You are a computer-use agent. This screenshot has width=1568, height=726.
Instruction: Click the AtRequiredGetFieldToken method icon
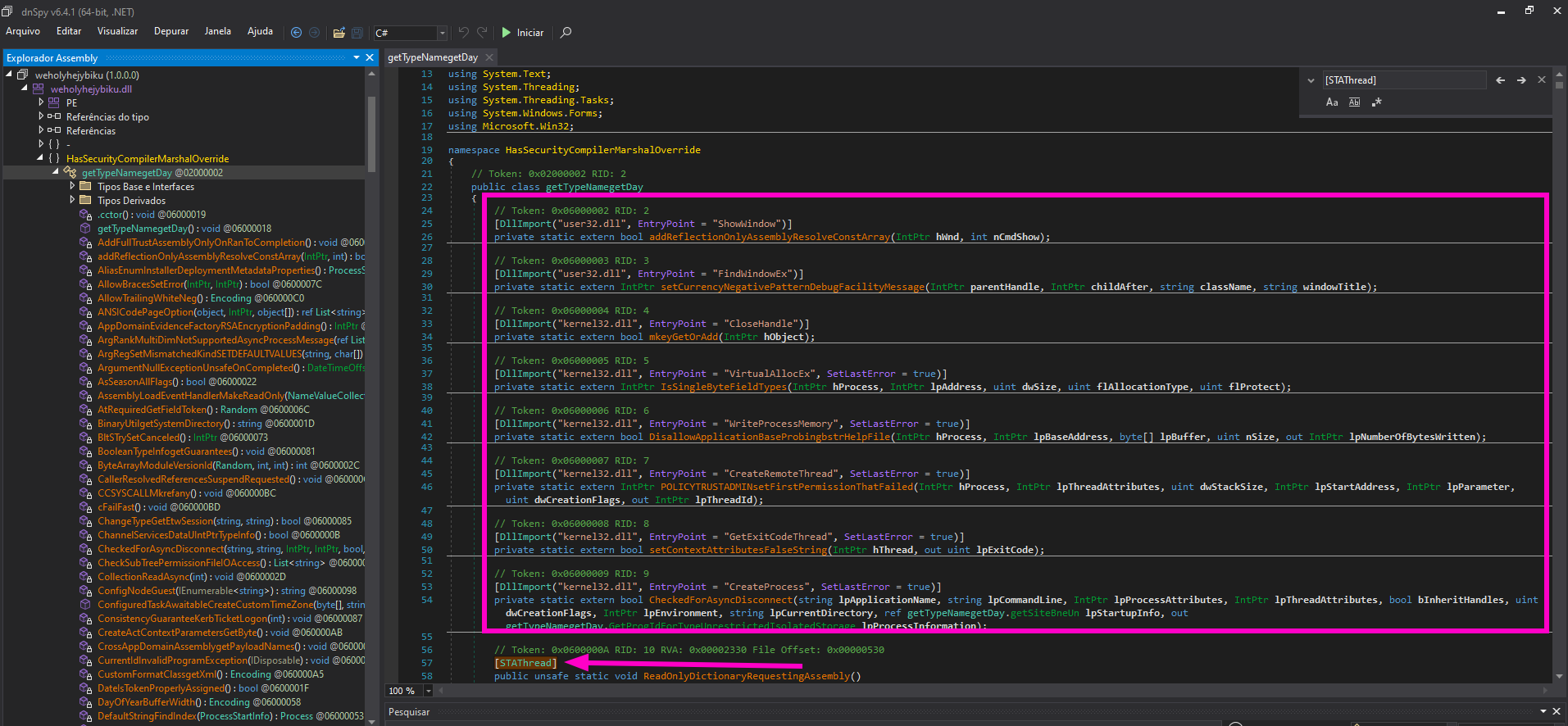point(85,410)
